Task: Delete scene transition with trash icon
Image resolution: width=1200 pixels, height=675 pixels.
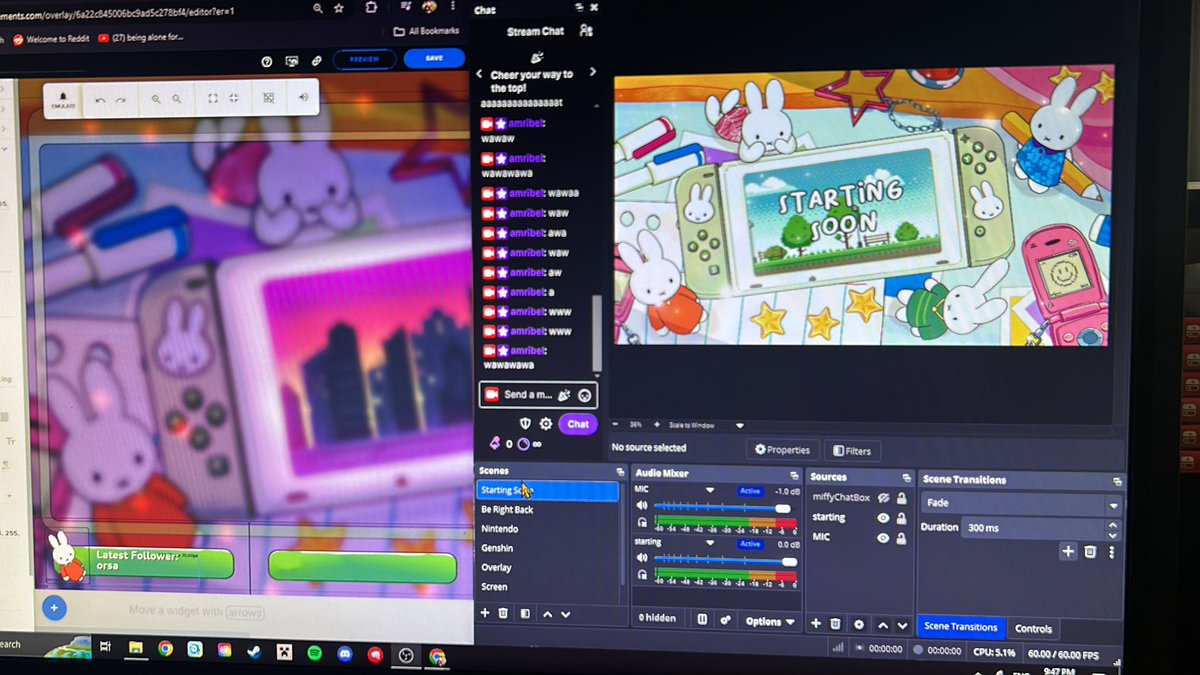Action: [x=1090, y=551]
